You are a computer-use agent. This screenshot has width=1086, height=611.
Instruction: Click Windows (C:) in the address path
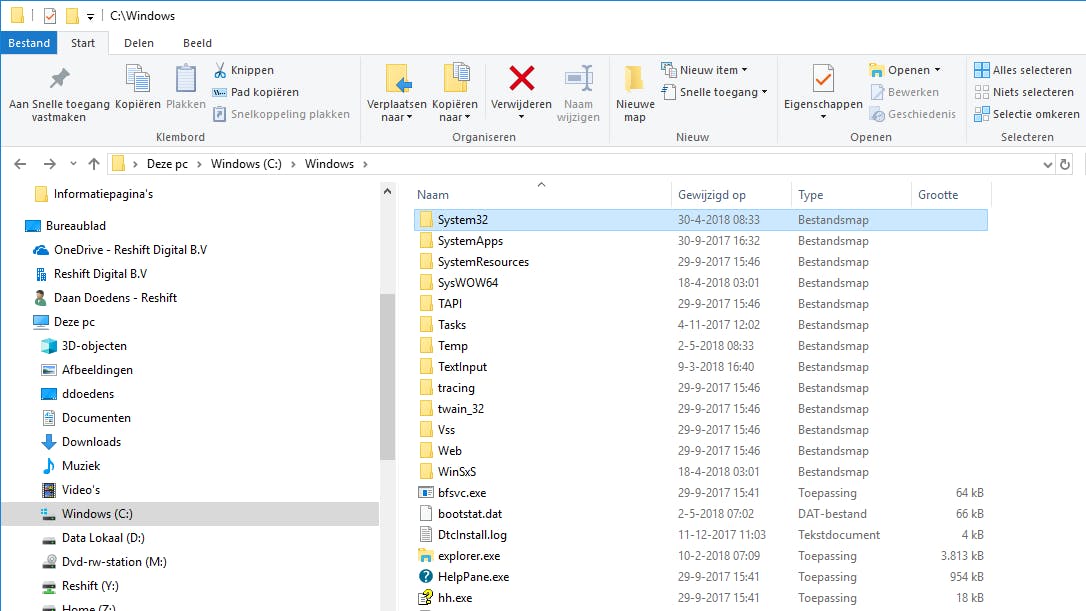click(246, 164)
